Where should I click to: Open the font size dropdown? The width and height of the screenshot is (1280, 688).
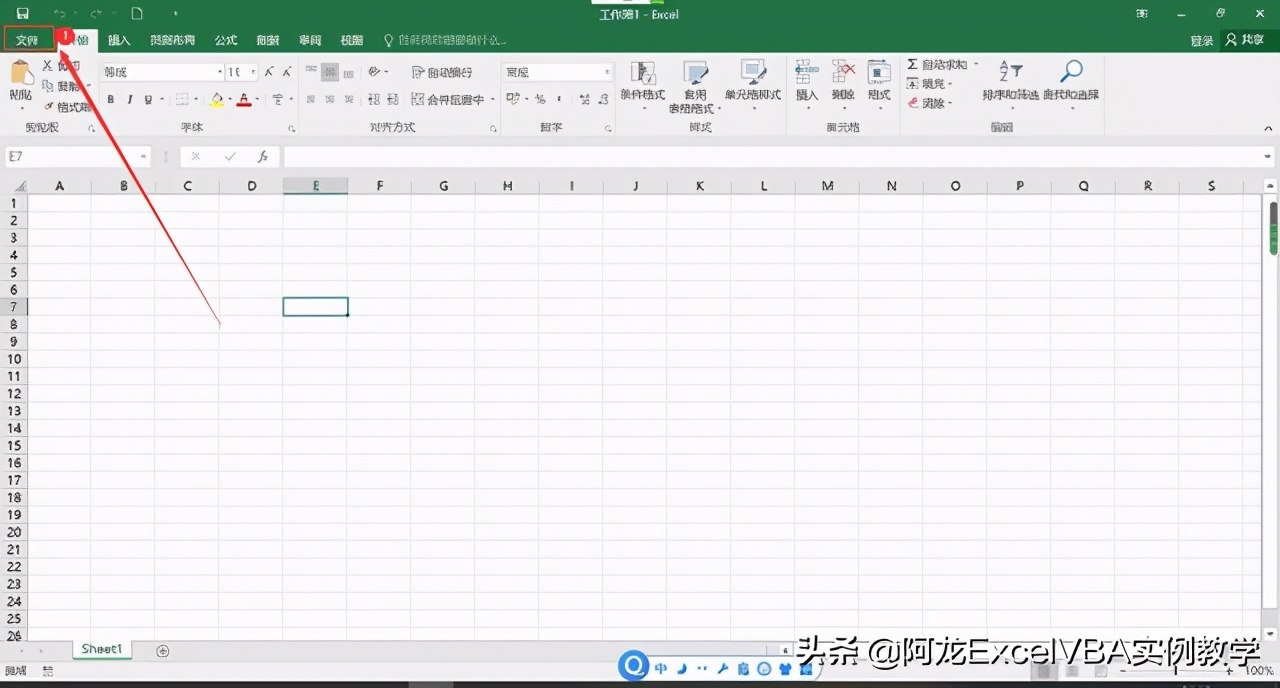coord(254,72)
